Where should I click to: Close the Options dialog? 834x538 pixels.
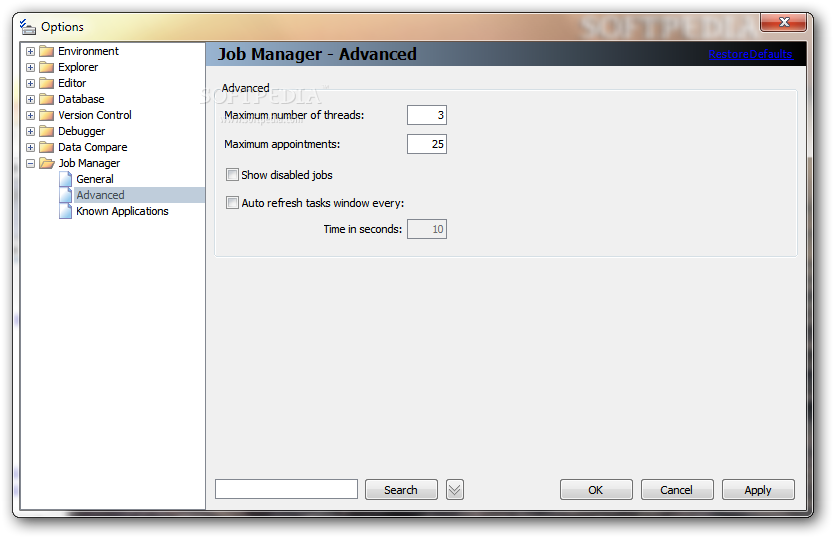click(x=783, y=22)
